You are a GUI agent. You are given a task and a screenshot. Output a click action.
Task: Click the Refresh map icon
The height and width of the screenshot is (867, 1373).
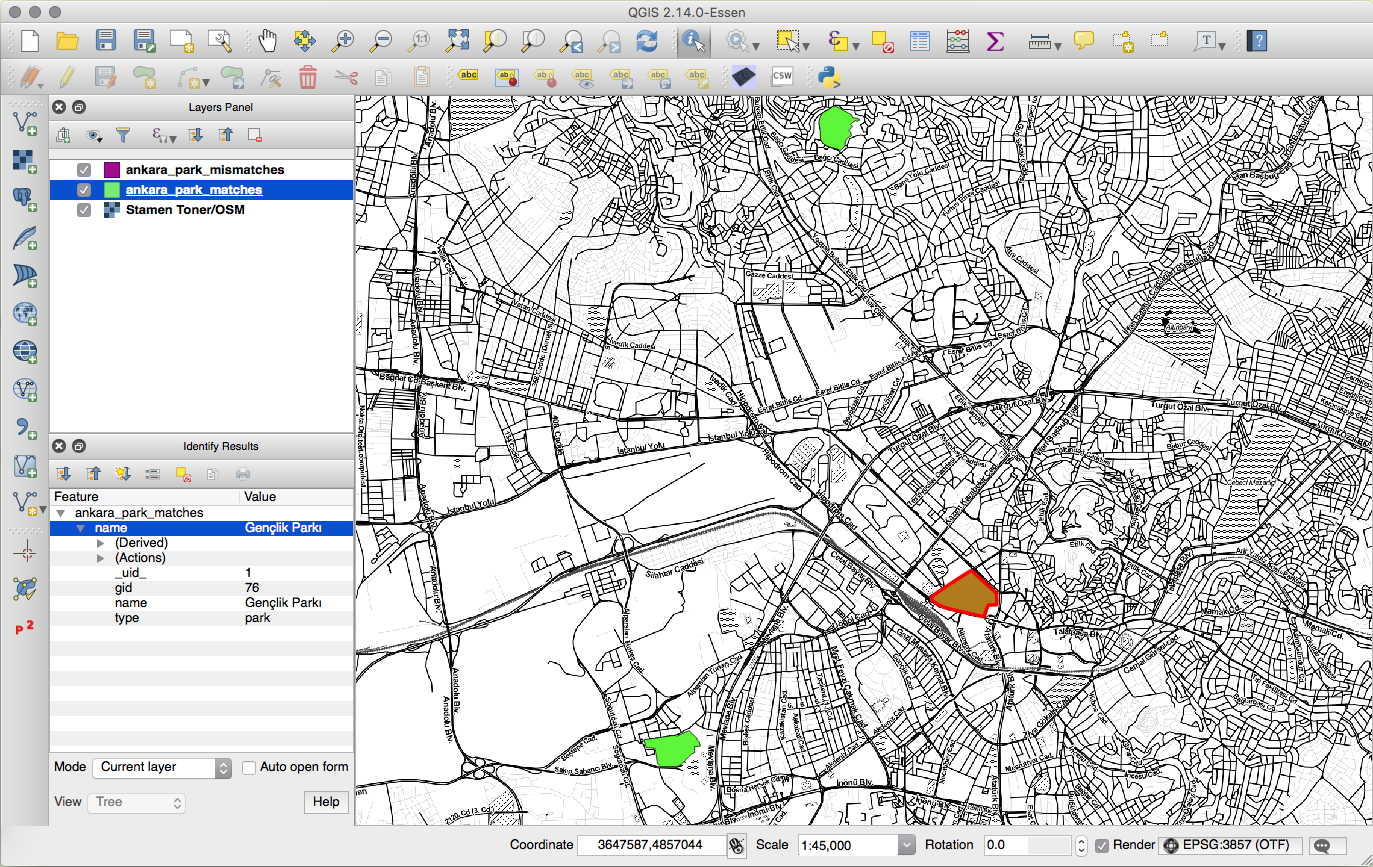click(647, 41)
